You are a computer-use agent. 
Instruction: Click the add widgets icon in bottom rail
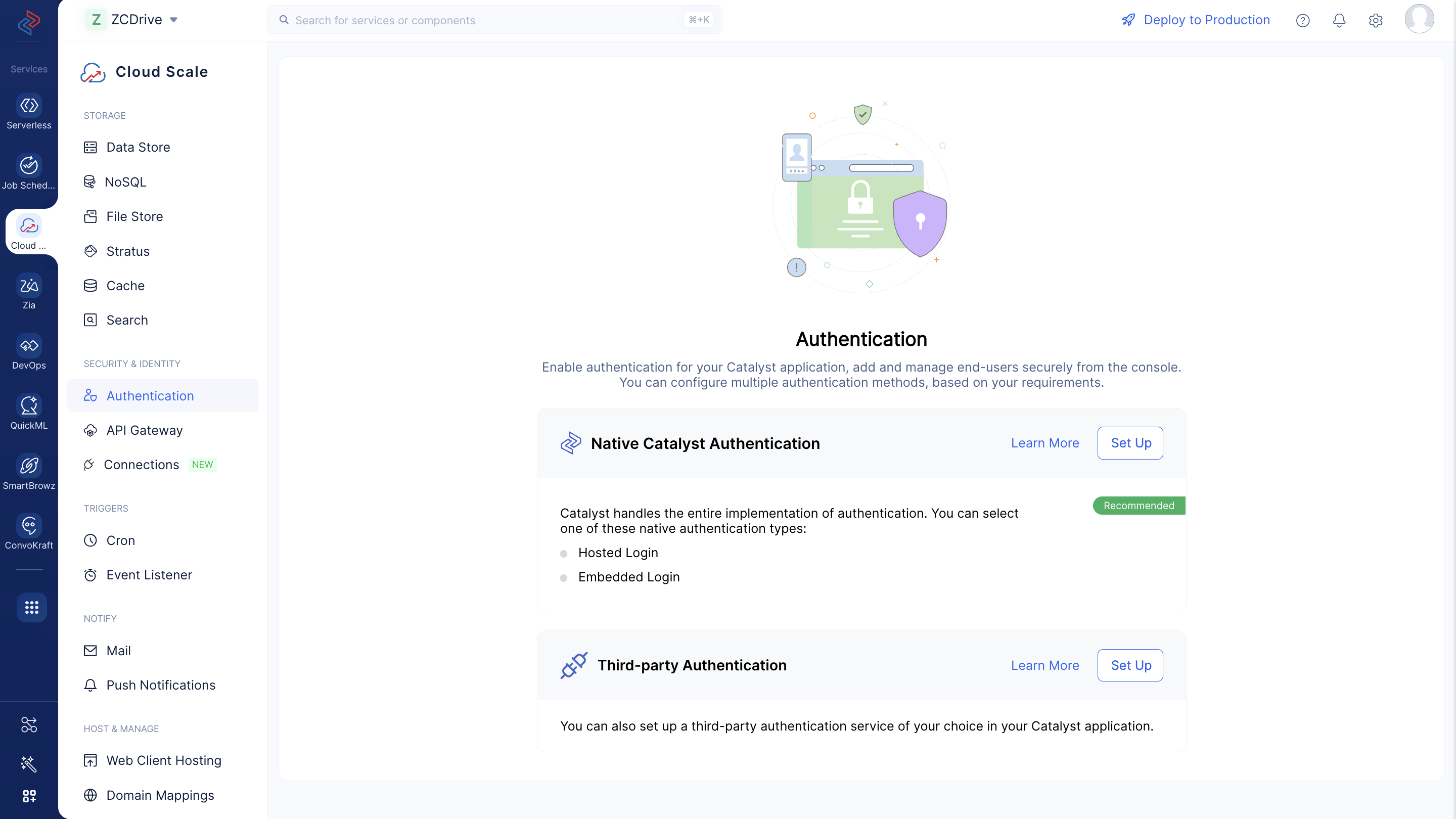tap(29, 796)
